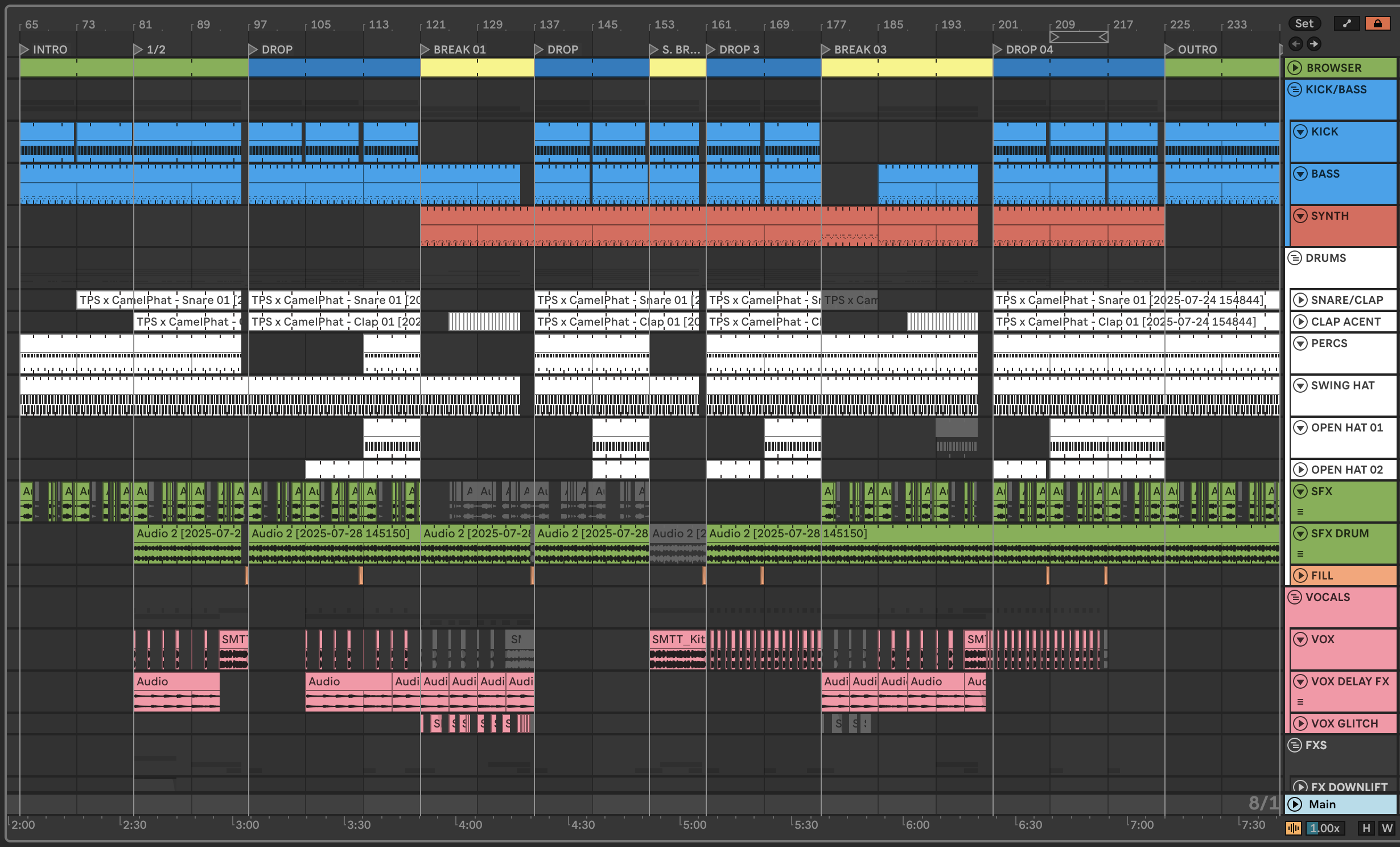Click the Main track unfold icon
Viewport: 1400px width, 847px height.
tap(1295, 804)
